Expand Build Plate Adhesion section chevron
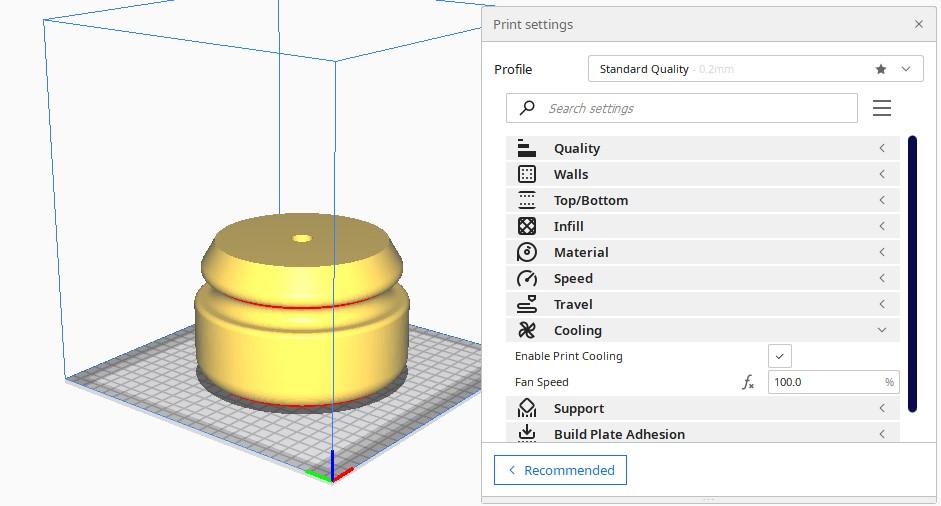This screenshot has height=506, width=941. pyautogui.click(x=882, y=434)
